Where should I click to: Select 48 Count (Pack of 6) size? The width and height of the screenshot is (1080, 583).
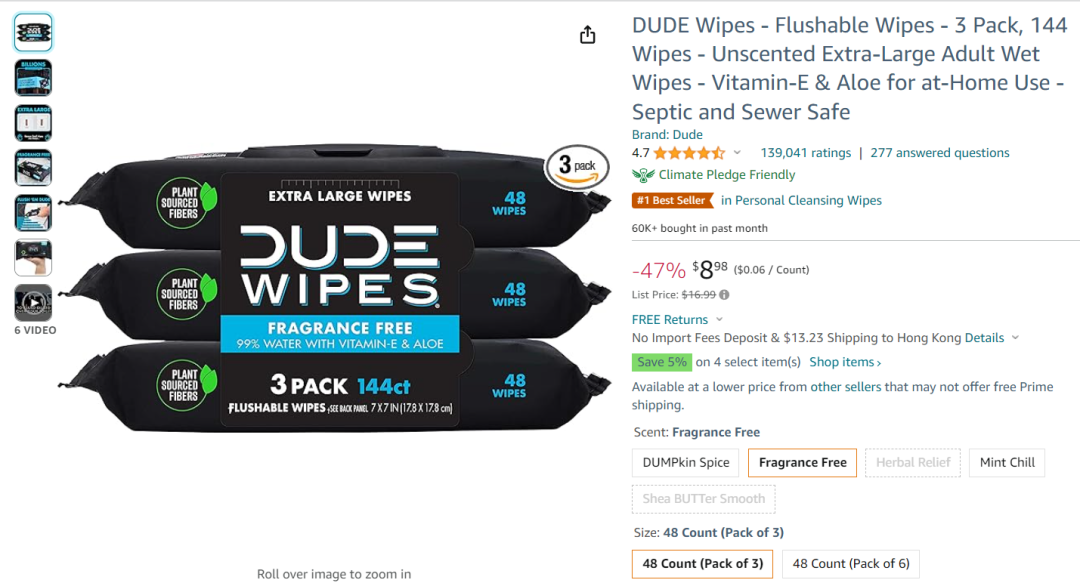point(851,564)
